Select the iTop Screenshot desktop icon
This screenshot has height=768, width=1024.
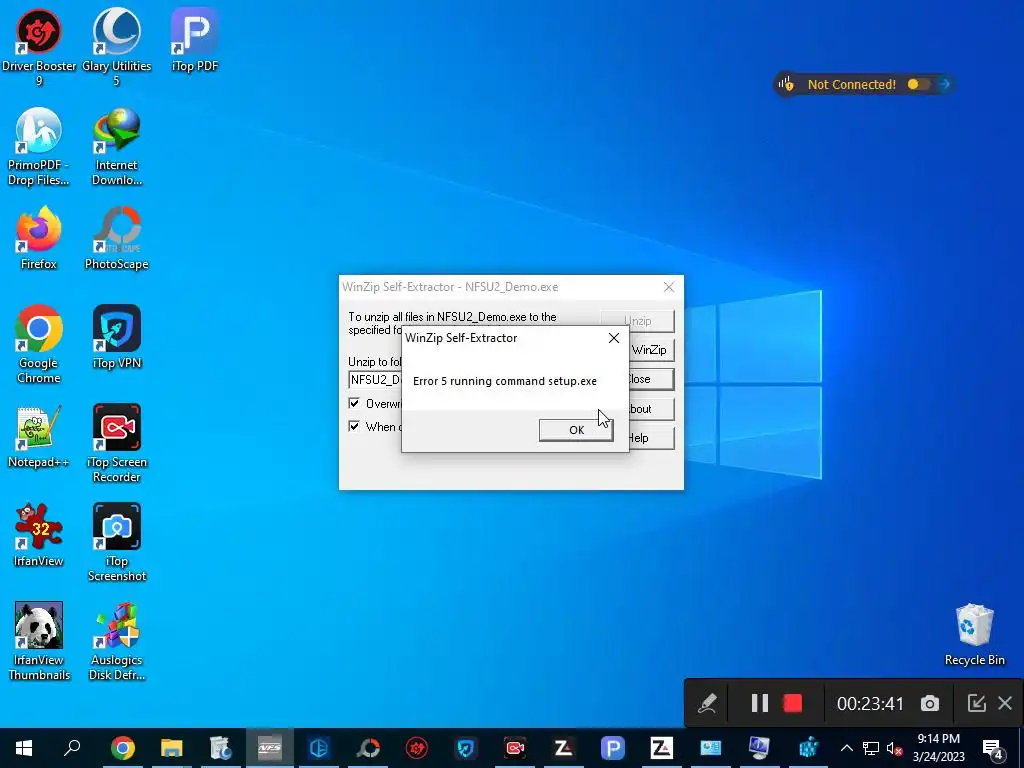[116, 543]
